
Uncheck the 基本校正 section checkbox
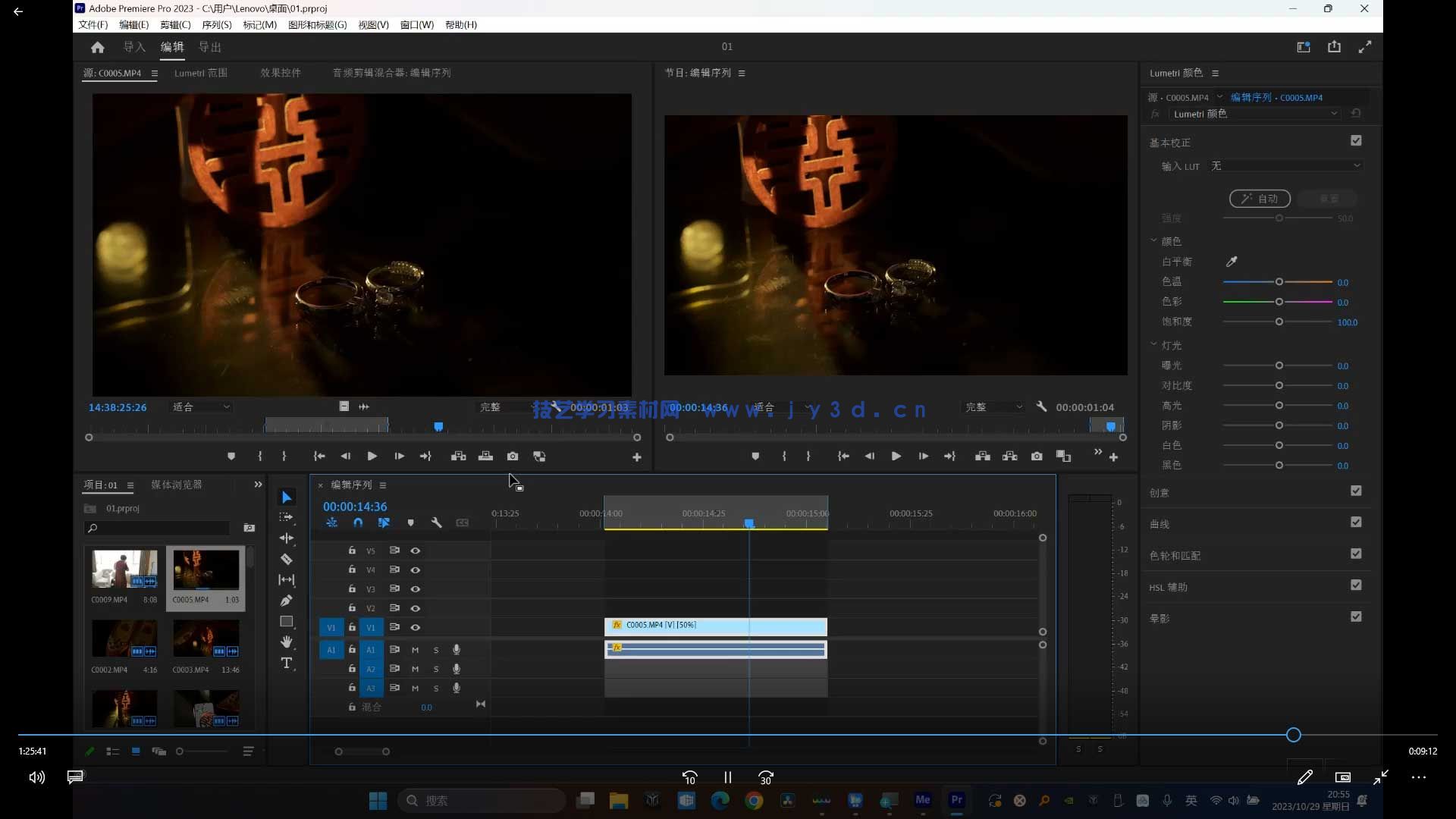pyautogui.click(x=1356, y=141)
